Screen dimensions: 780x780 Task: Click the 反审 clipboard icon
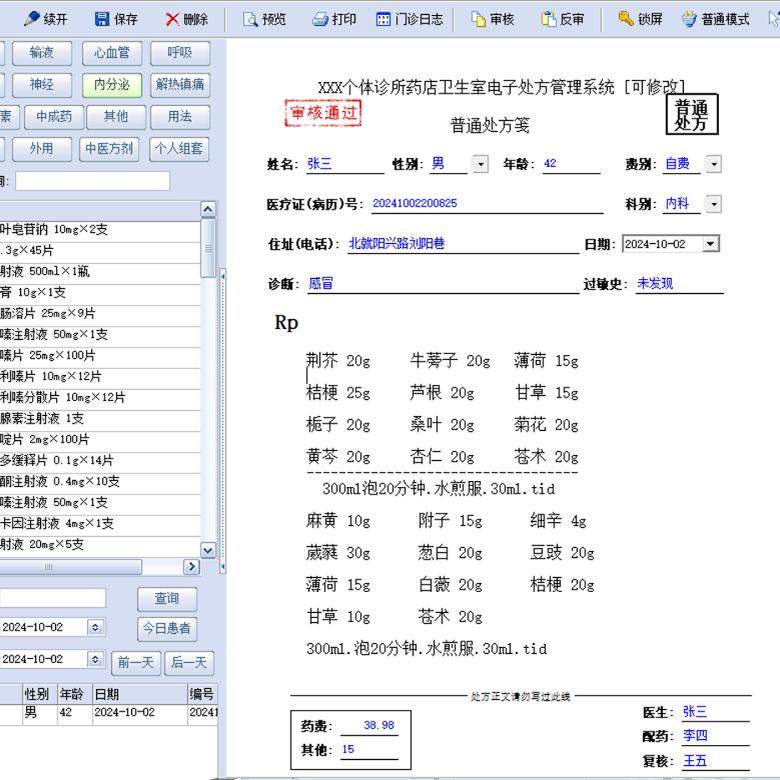point(548,19)
